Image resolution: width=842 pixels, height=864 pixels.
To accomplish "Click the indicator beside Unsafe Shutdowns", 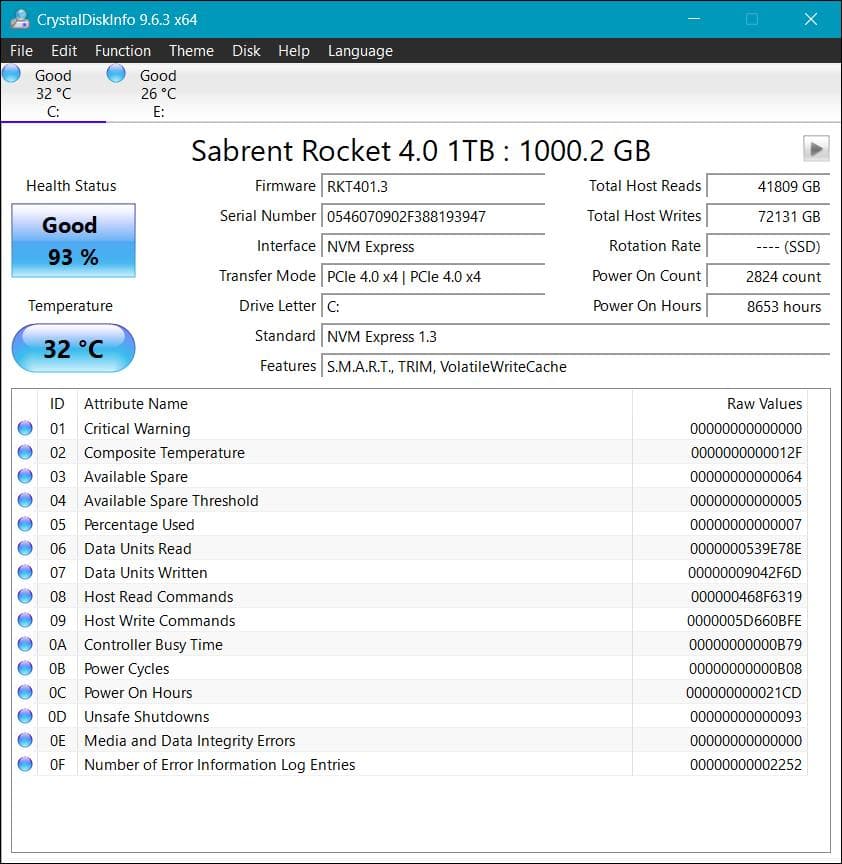I will pos(24,716).
